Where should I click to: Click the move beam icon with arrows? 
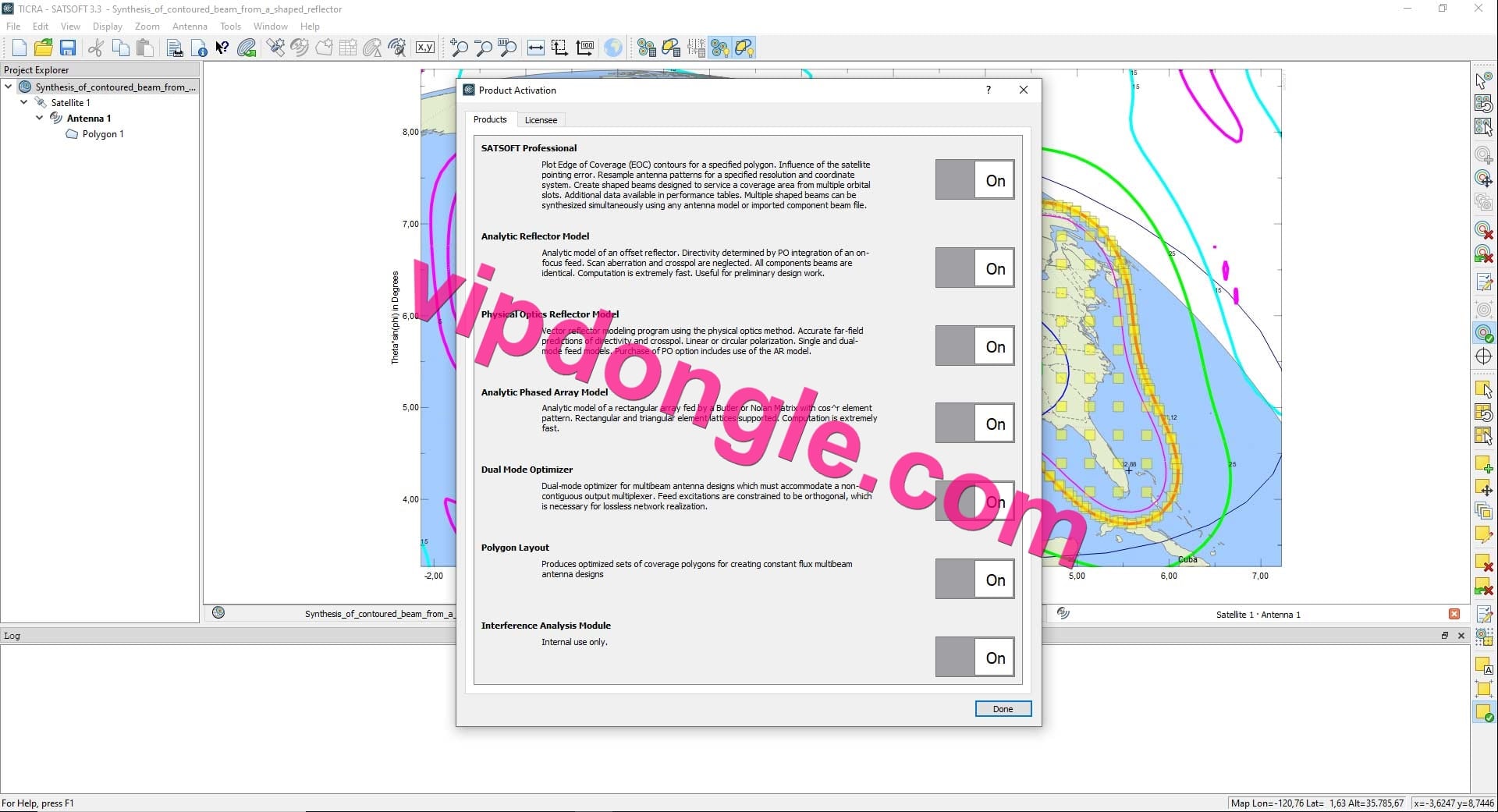click(x=1483, y=179)
